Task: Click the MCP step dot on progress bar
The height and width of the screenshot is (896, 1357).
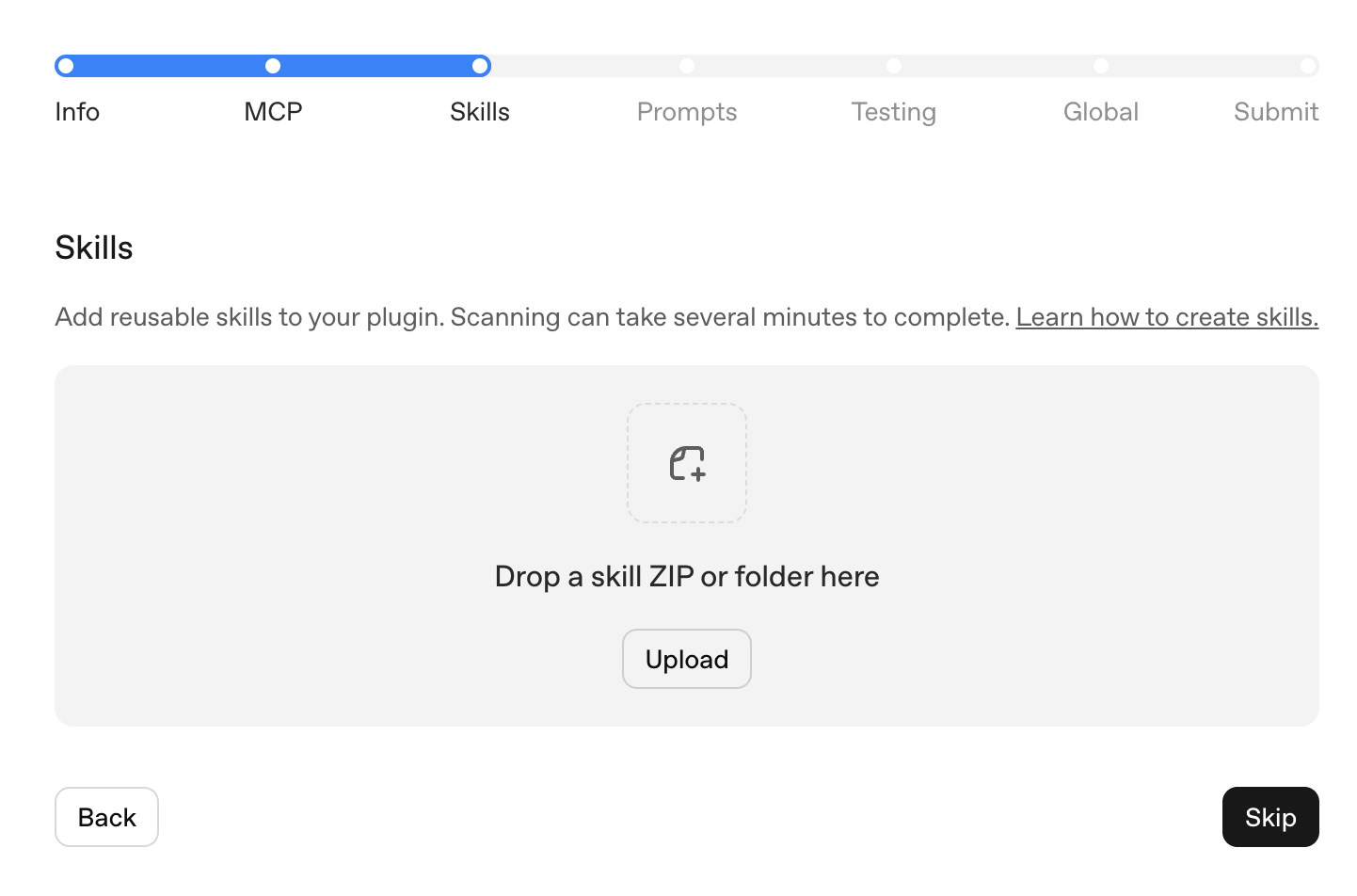Action: click(x=273, y=66)
